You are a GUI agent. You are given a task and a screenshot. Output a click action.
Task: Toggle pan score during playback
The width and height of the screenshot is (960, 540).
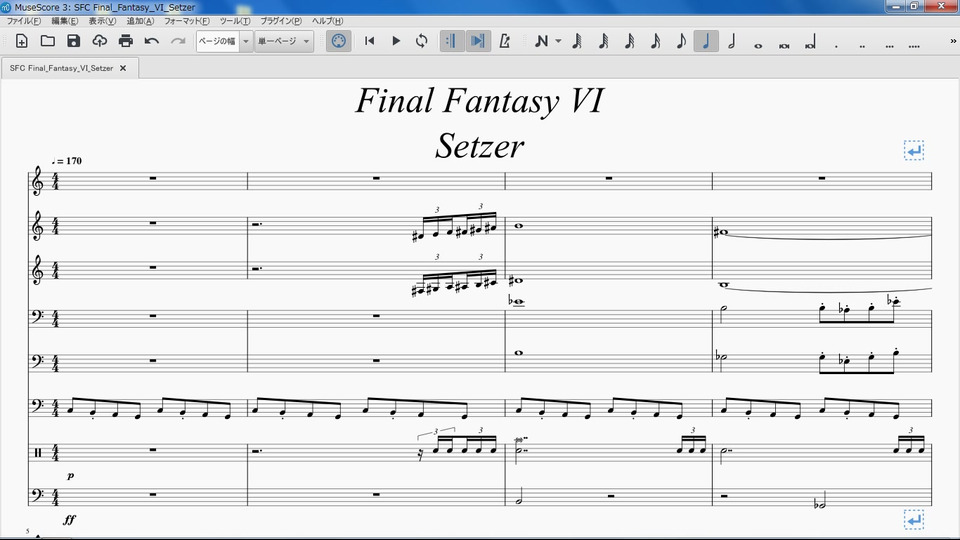[478, 41]
